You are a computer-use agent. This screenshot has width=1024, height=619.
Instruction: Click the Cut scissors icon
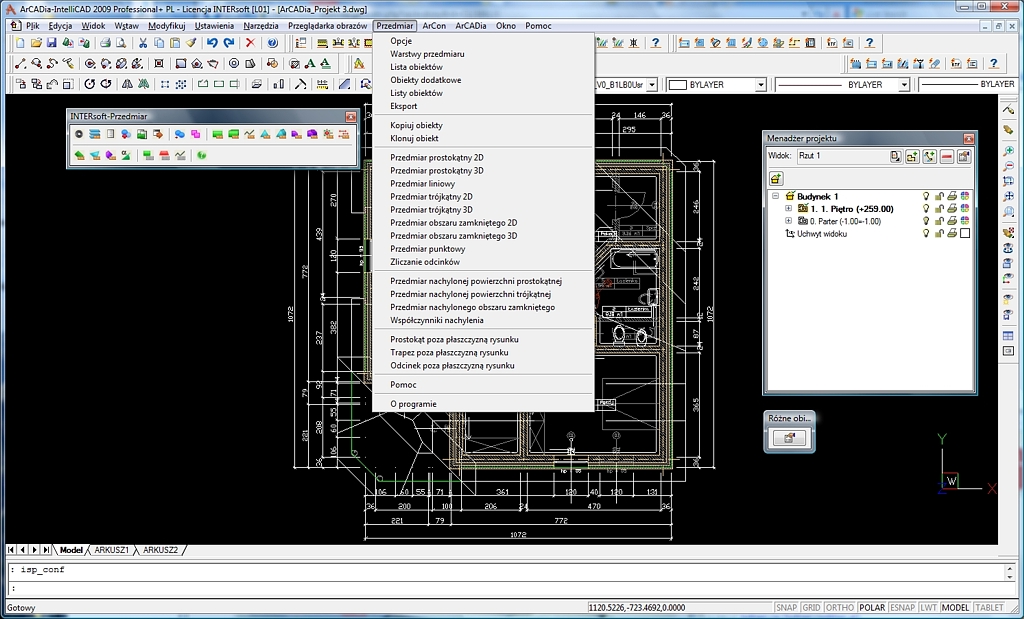pos(143,43)
